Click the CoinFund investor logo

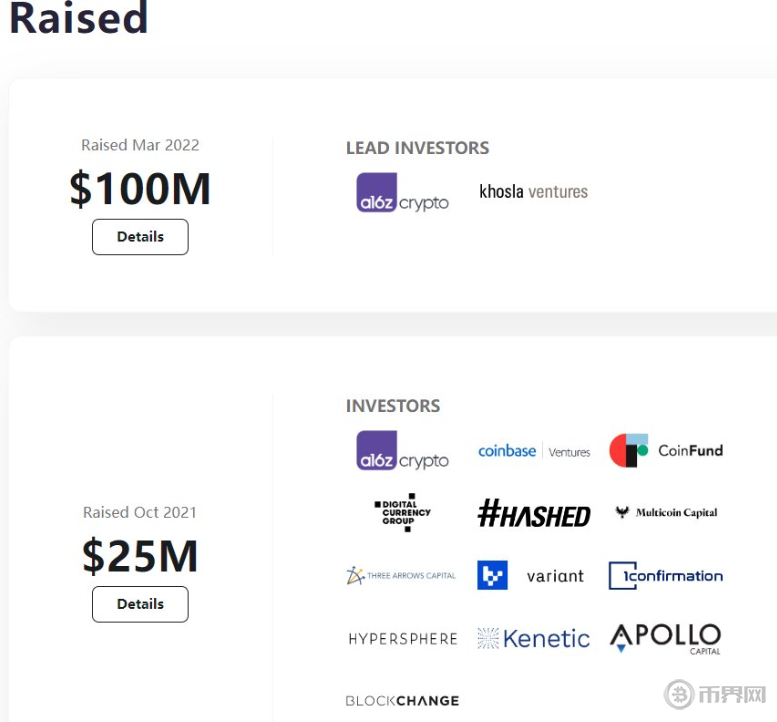coord(666,451)
